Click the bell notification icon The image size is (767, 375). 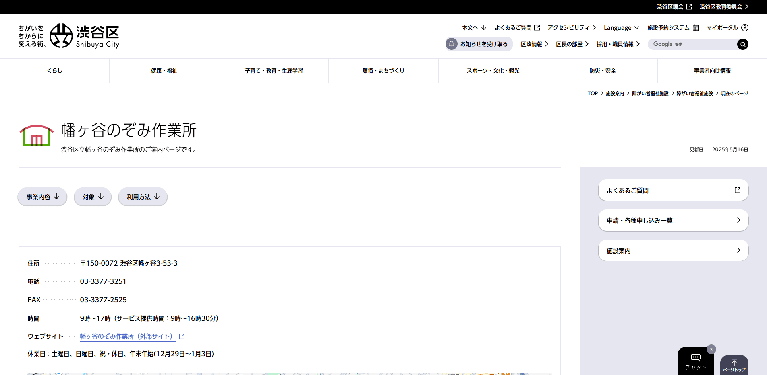[x=451, y=44]
